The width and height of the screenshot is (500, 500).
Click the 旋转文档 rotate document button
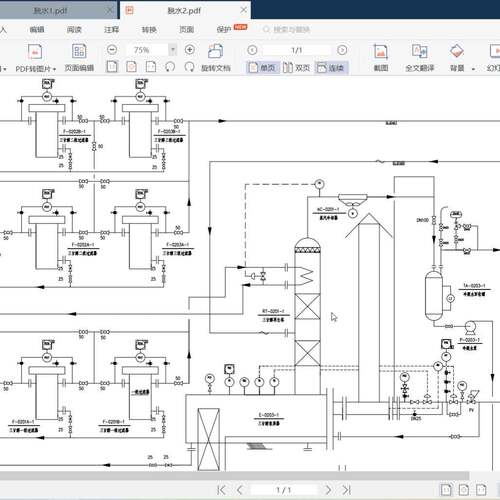tap(216, 58)
